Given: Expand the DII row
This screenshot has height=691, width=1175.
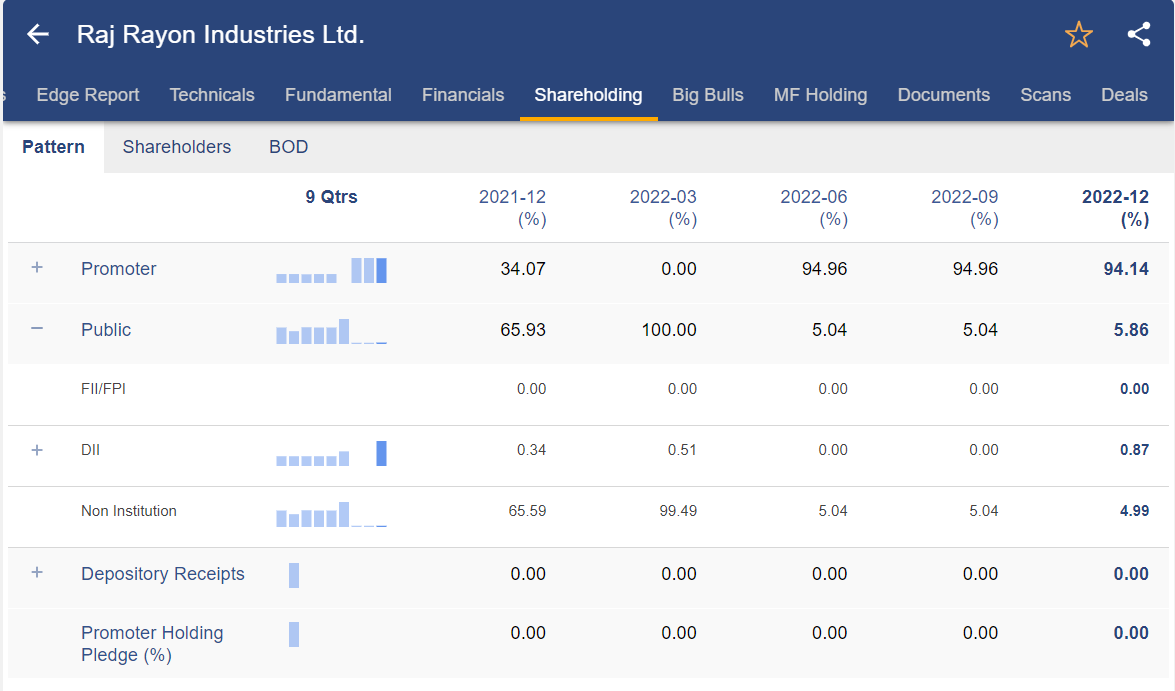Looking at the screenshot, I should pyautogui.click(x=37, y=450).
